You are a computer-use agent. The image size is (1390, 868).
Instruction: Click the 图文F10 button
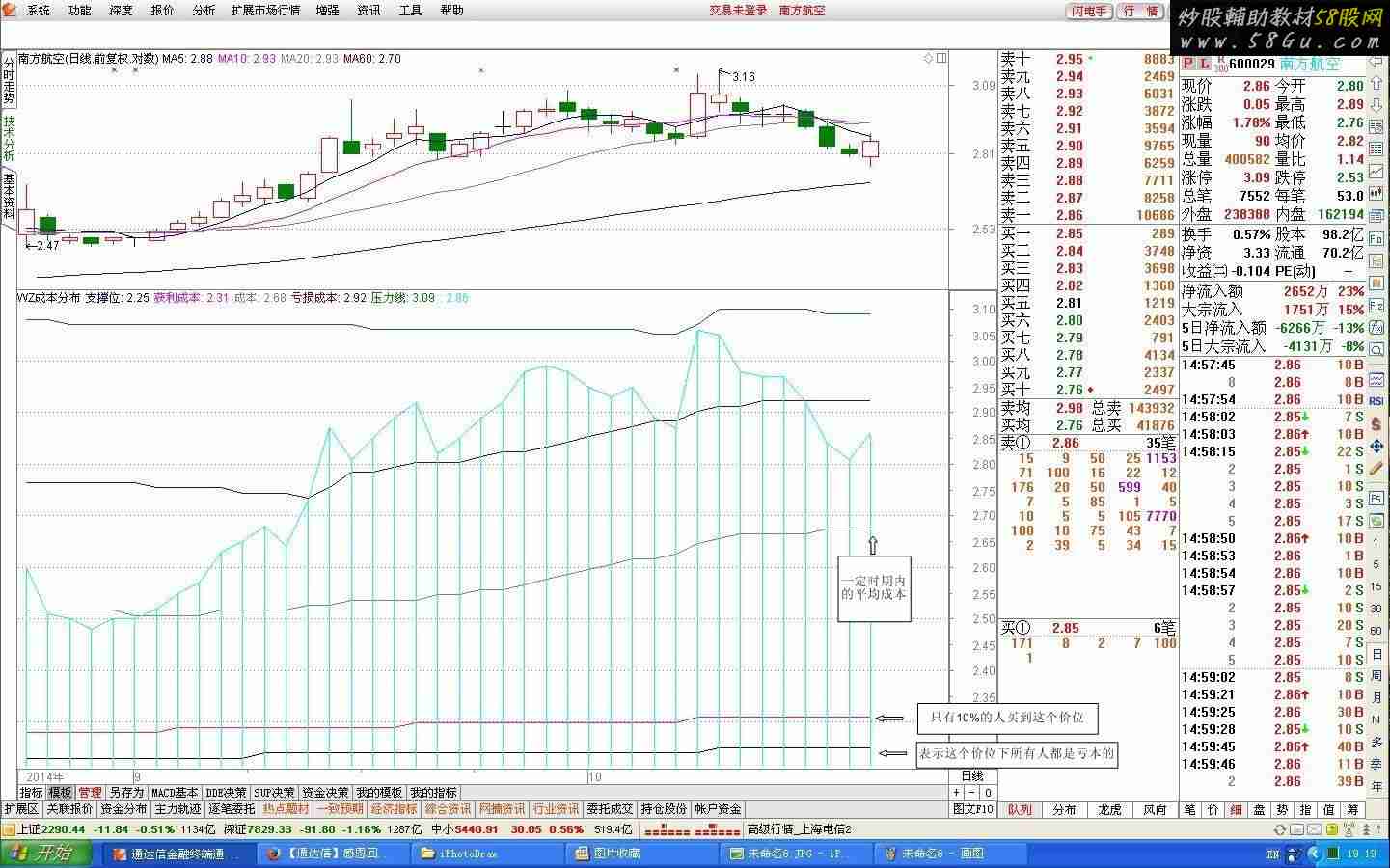973,809
